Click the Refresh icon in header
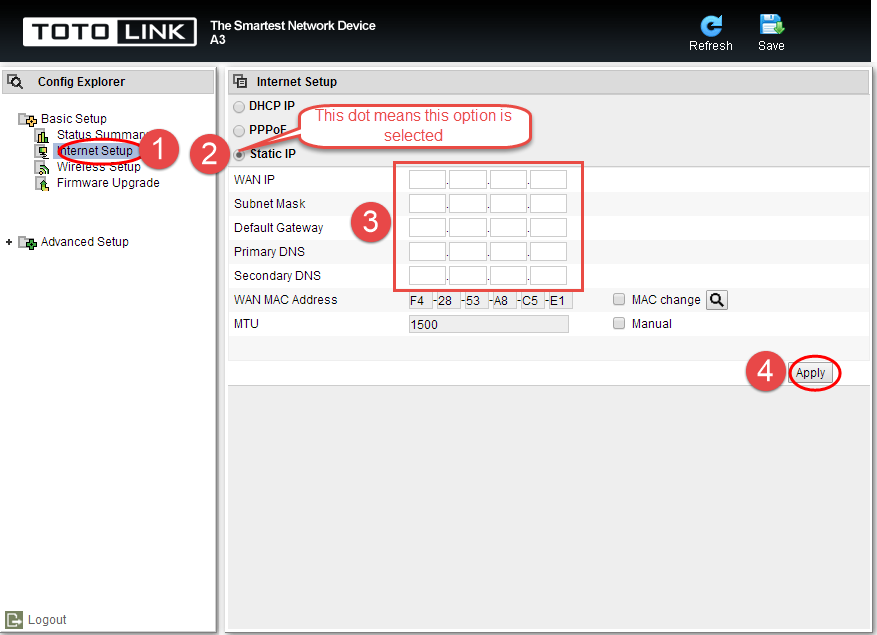 point(711,26)
